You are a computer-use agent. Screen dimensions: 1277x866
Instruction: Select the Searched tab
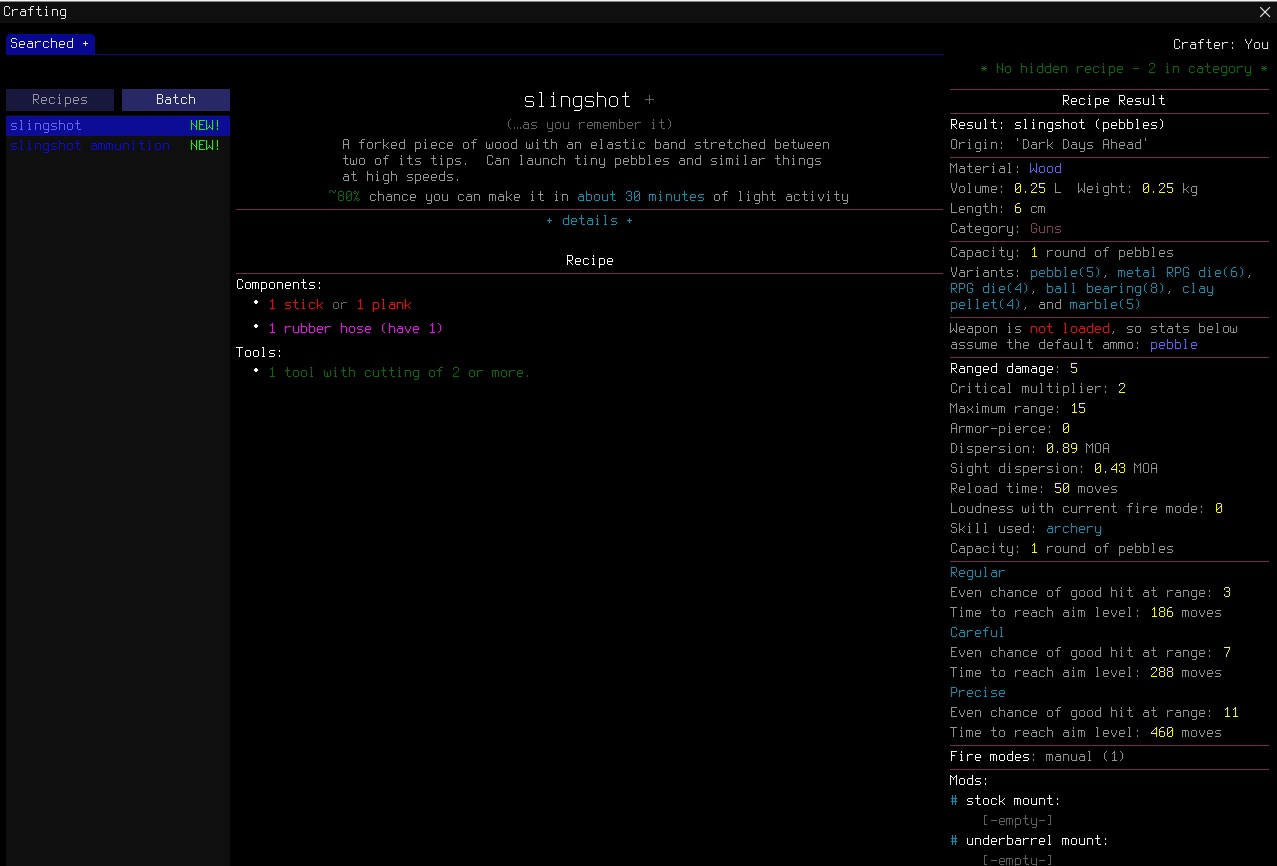point(50,44)
